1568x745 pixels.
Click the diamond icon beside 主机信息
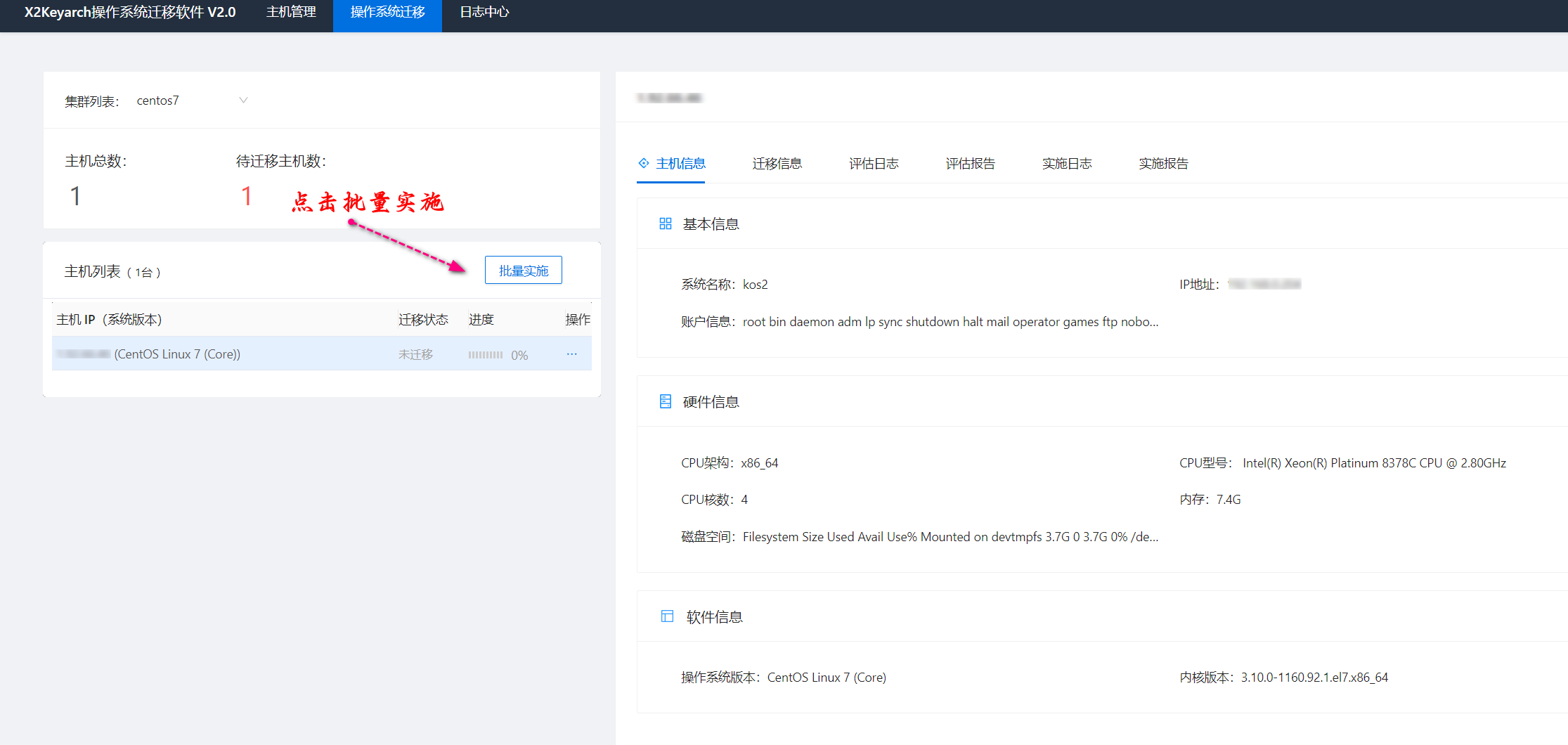coord(643,163)
